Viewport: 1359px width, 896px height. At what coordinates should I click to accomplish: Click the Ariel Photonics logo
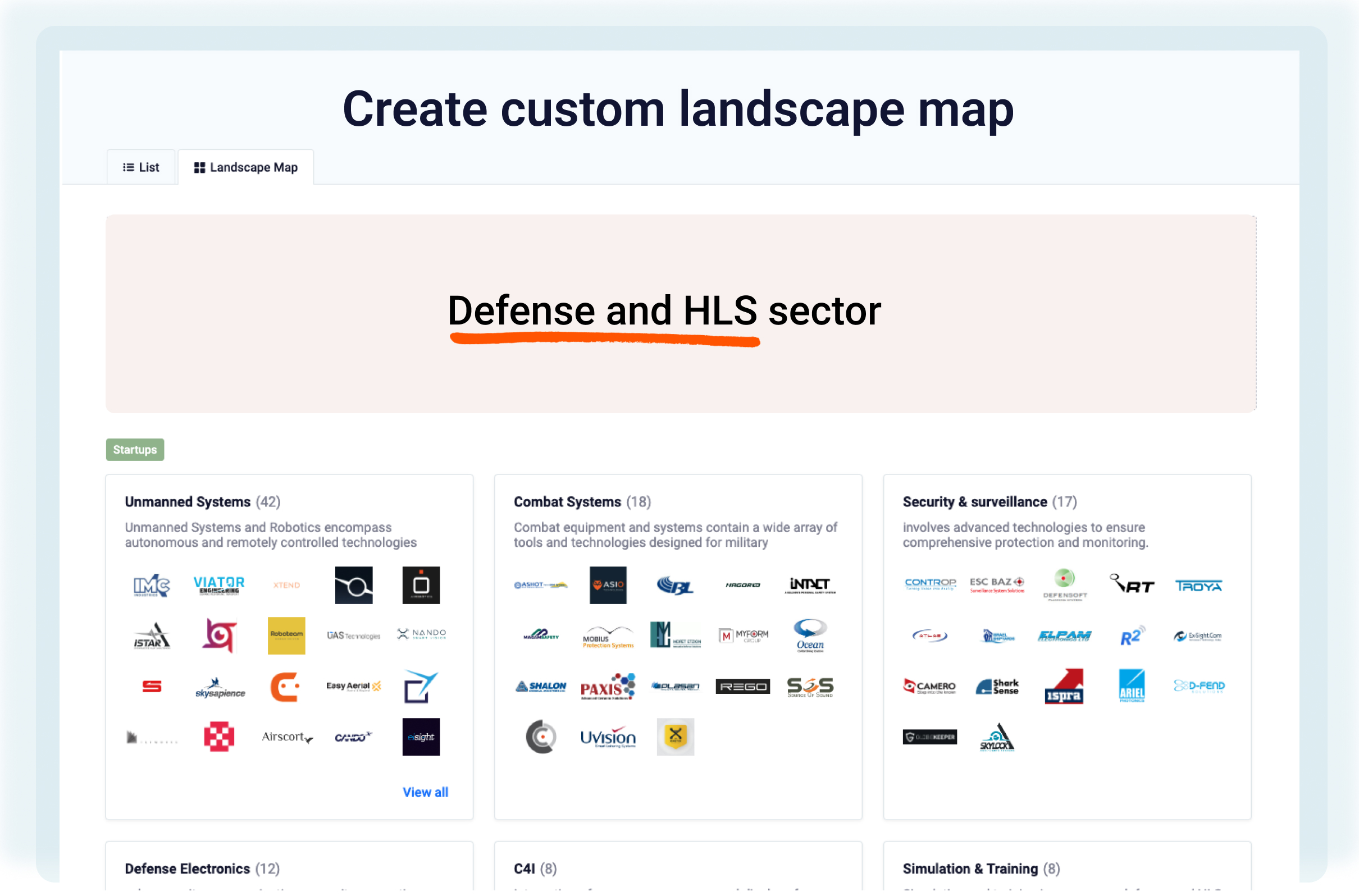(x=1132, y=687)
